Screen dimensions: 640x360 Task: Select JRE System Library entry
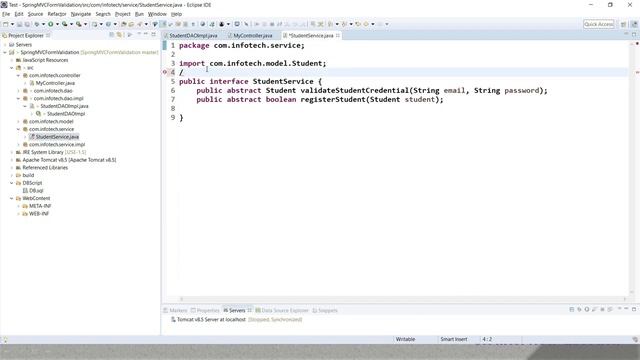coord(54,152)
